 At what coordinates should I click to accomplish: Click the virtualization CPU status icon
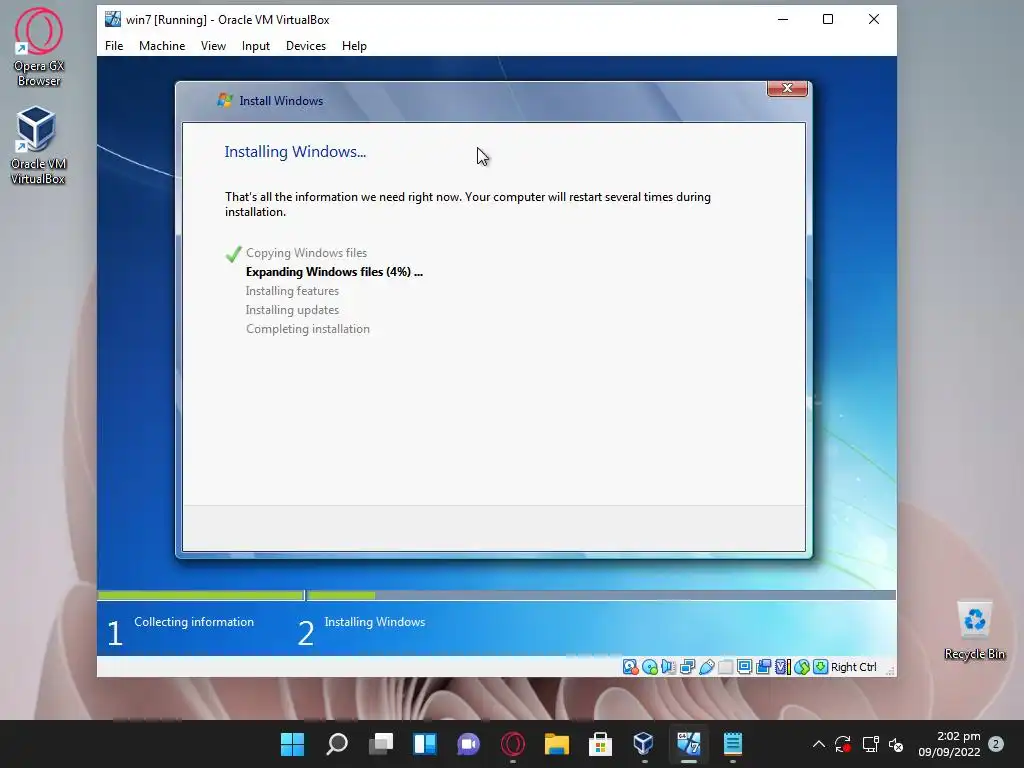782,667
